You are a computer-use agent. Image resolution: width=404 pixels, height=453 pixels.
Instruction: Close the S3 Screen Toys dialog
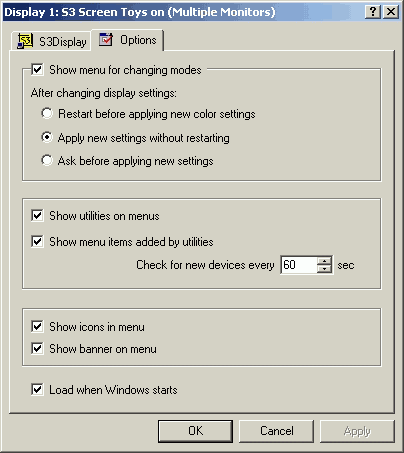click(391, 12)
